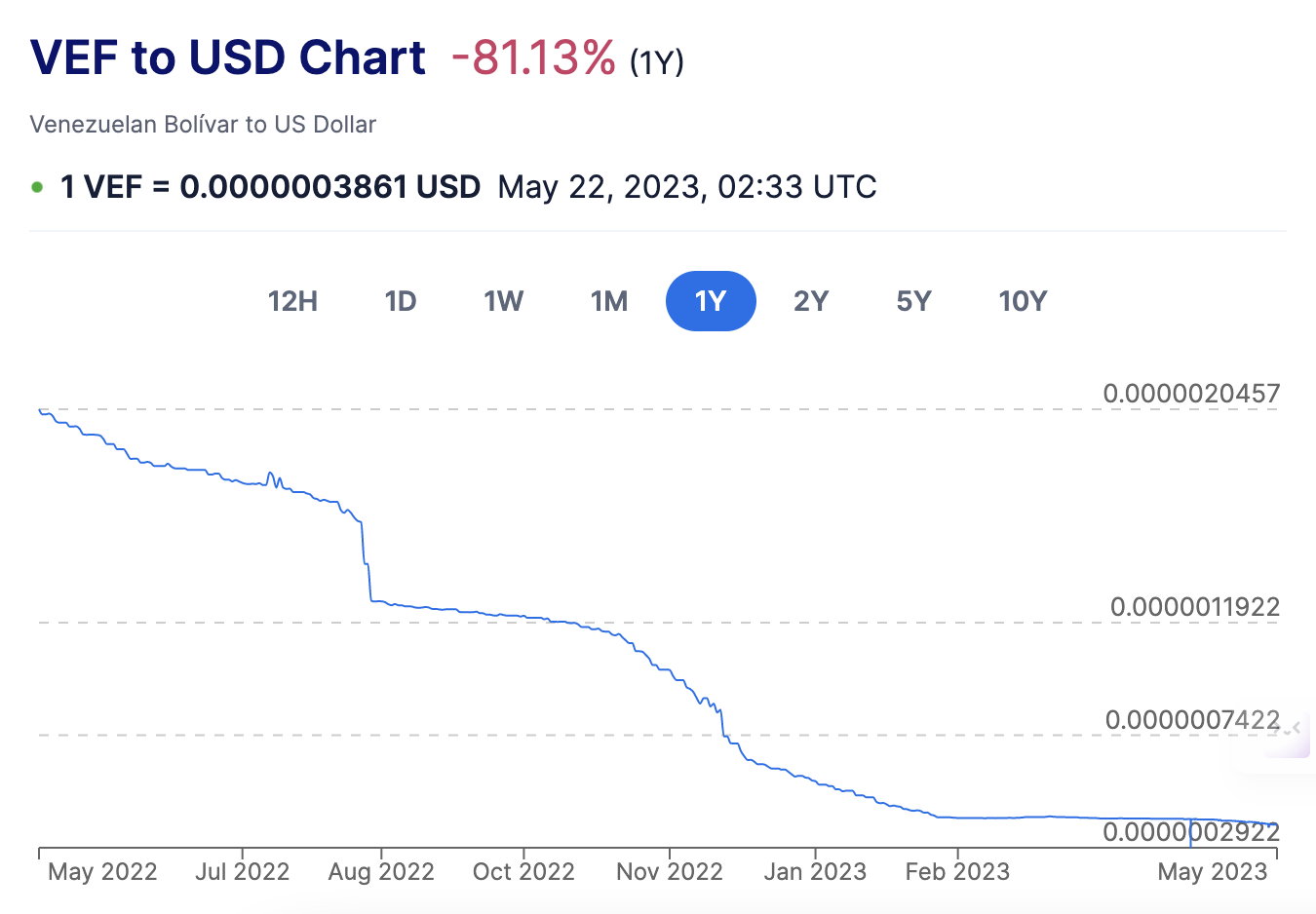
Task: Click the -81.13% change figure
Action: click(533, 57)
